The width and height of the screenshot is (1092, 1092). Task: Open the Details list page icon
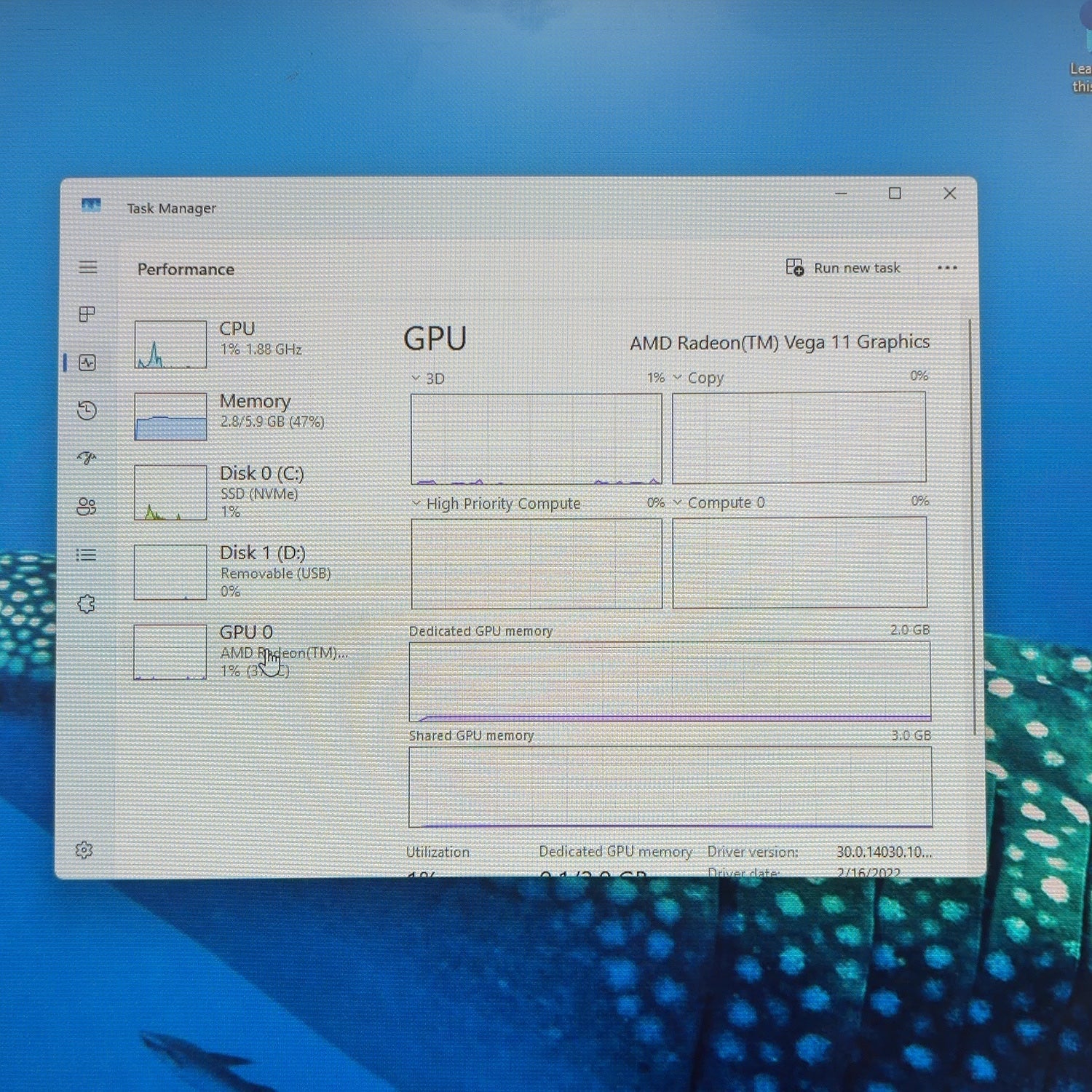pos(86,555)
